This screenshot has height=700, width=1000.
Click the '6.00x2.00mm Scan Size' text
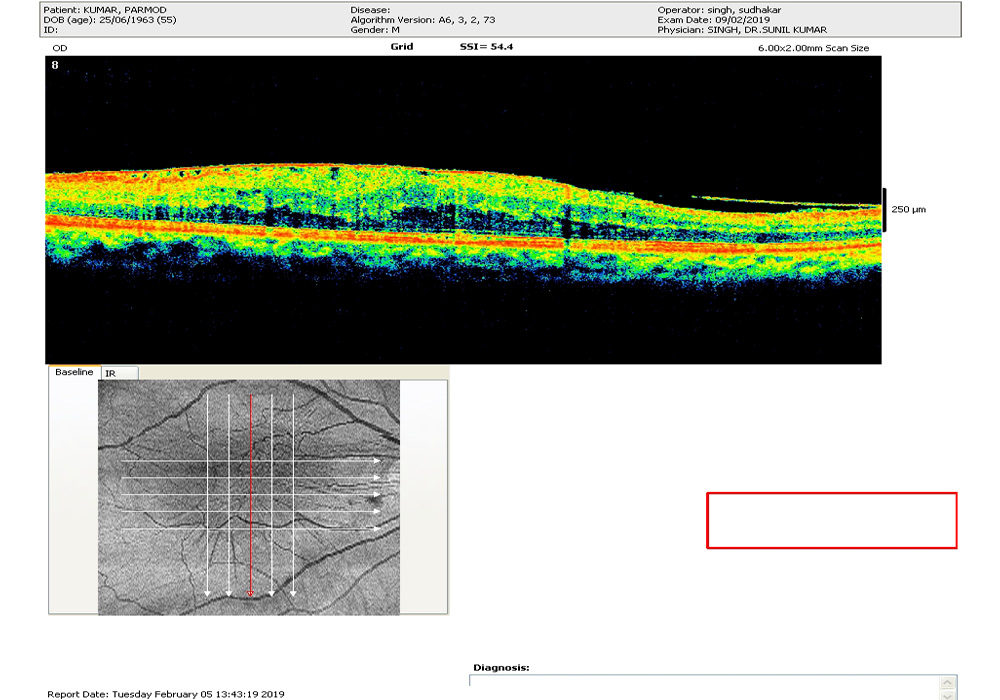click(x=813, y=48)
